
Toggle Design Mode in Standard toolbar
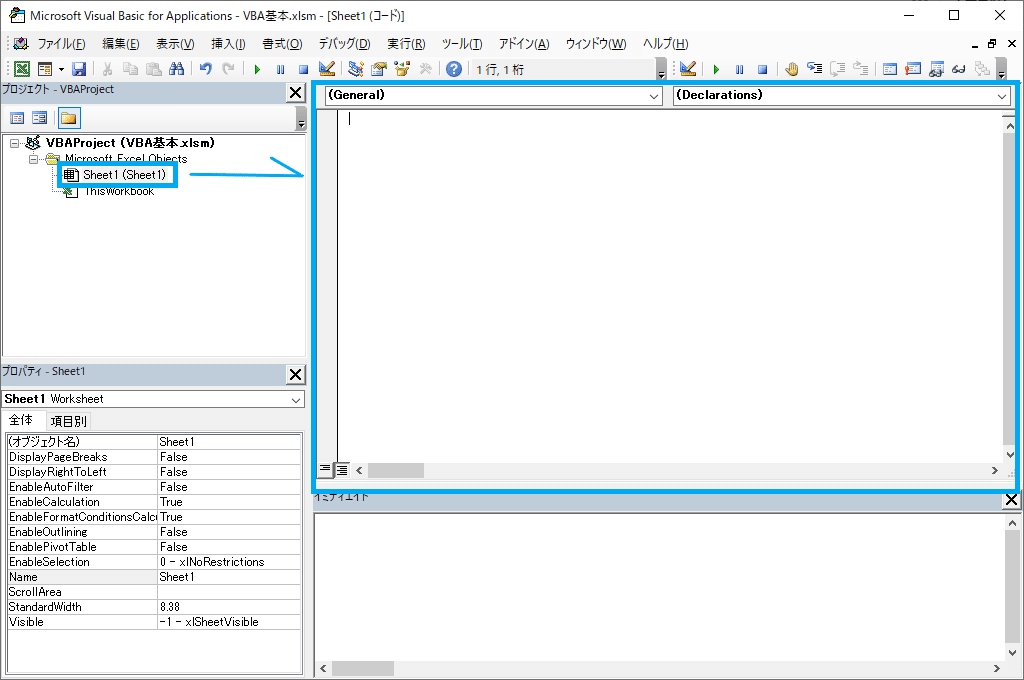click(327, 69)
